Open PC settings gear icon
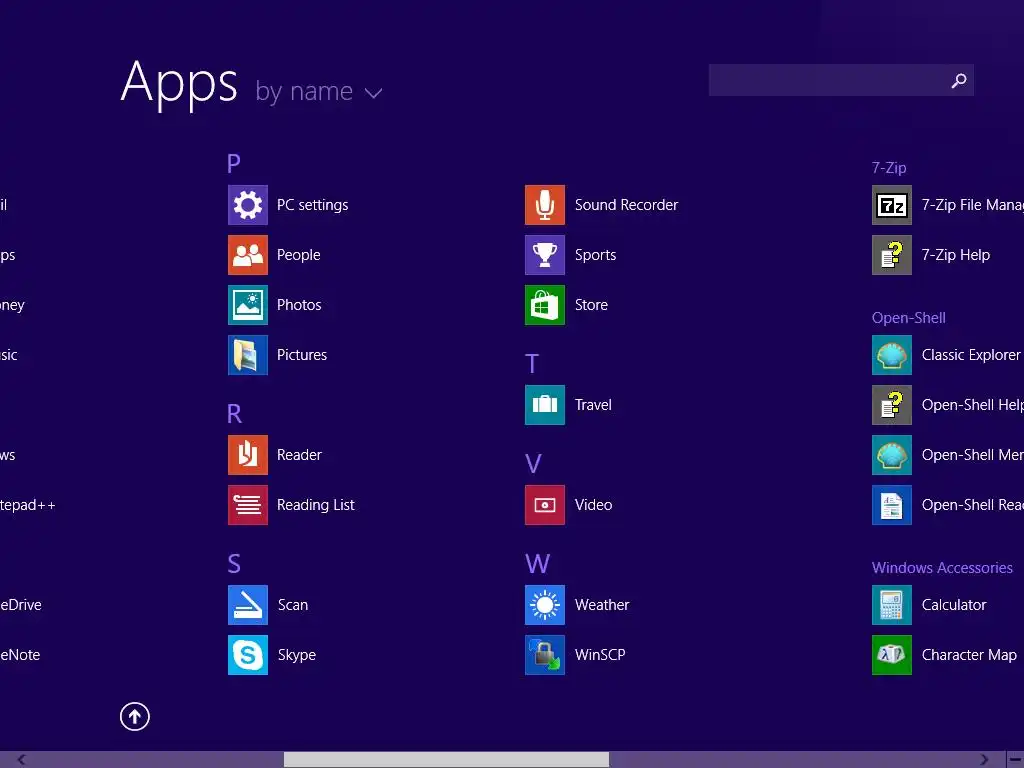The width and height of the screenshot is (1024, 768). tap(248, 205)
